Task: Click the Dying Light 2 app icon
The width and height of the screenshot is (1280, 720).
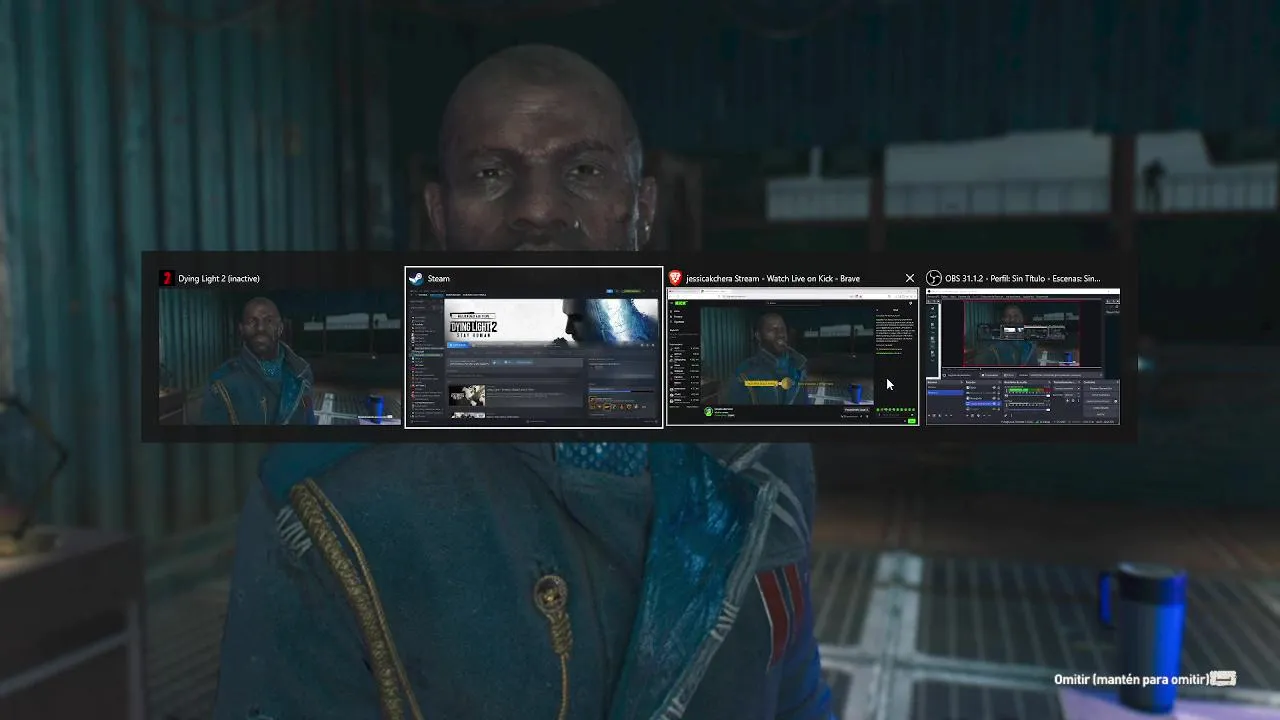Action: click(167, 278)
